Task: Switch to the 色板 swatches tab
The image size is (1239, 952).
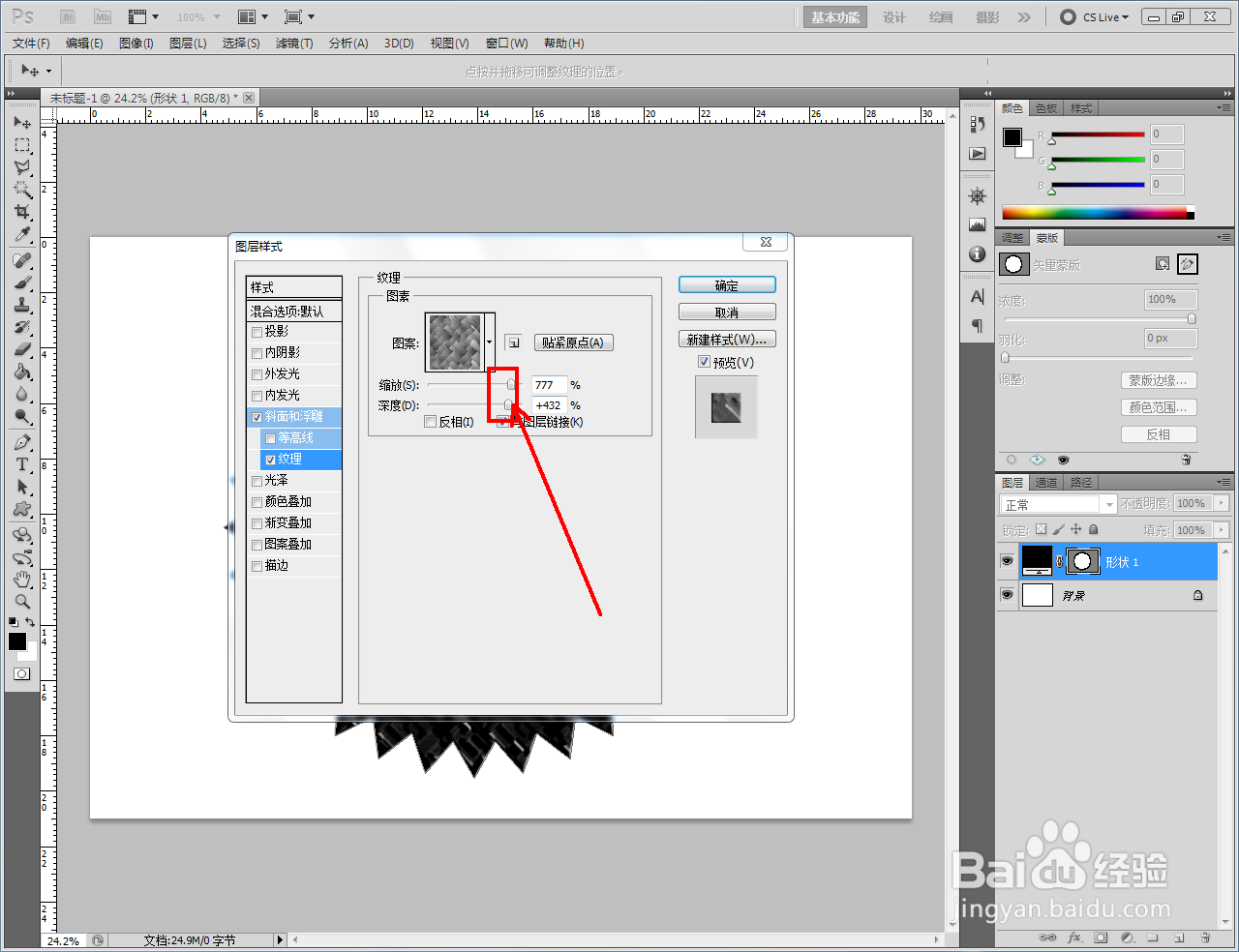Action: pyautogui.click(x=1046, y=108)
